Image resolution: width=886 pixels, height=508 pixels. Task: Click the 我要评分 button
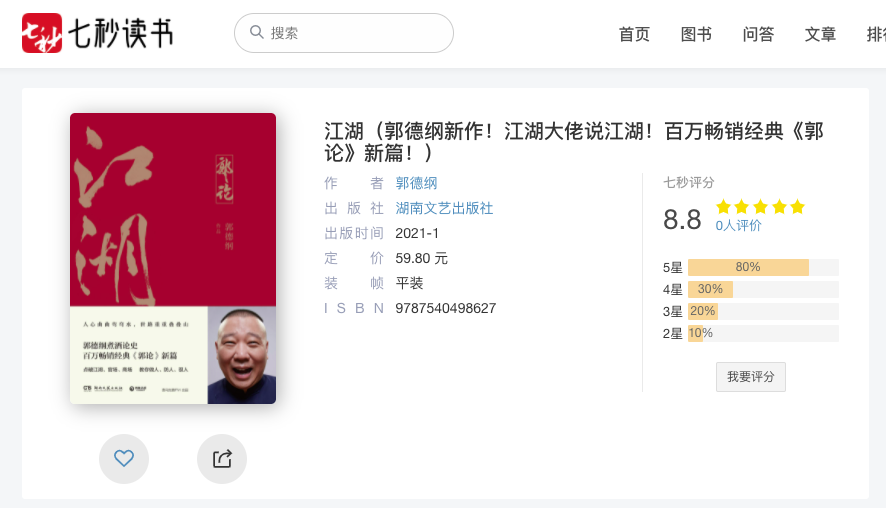750,377
